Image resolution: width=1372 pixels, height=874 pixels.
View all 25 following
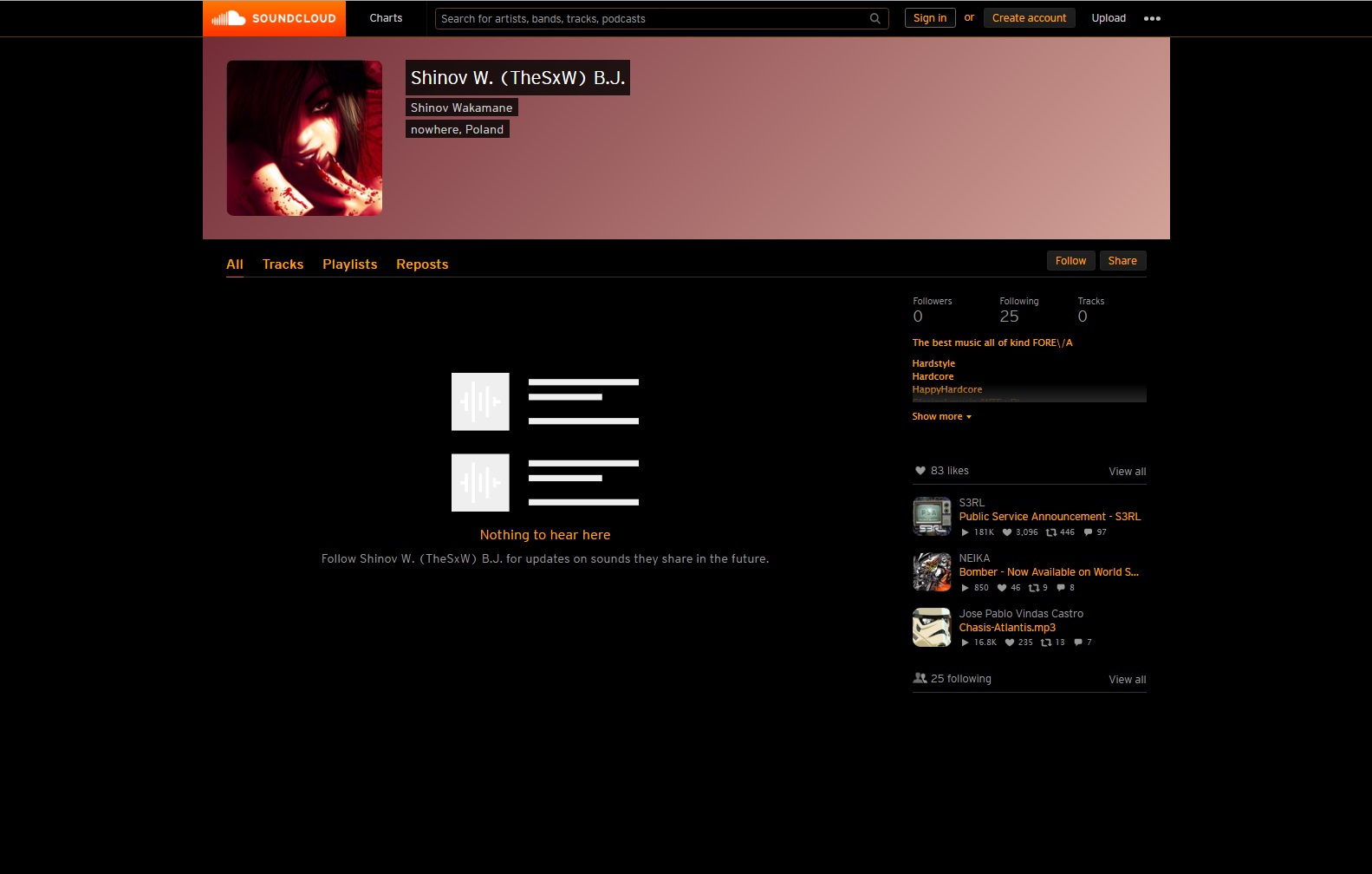point(1128,680)
